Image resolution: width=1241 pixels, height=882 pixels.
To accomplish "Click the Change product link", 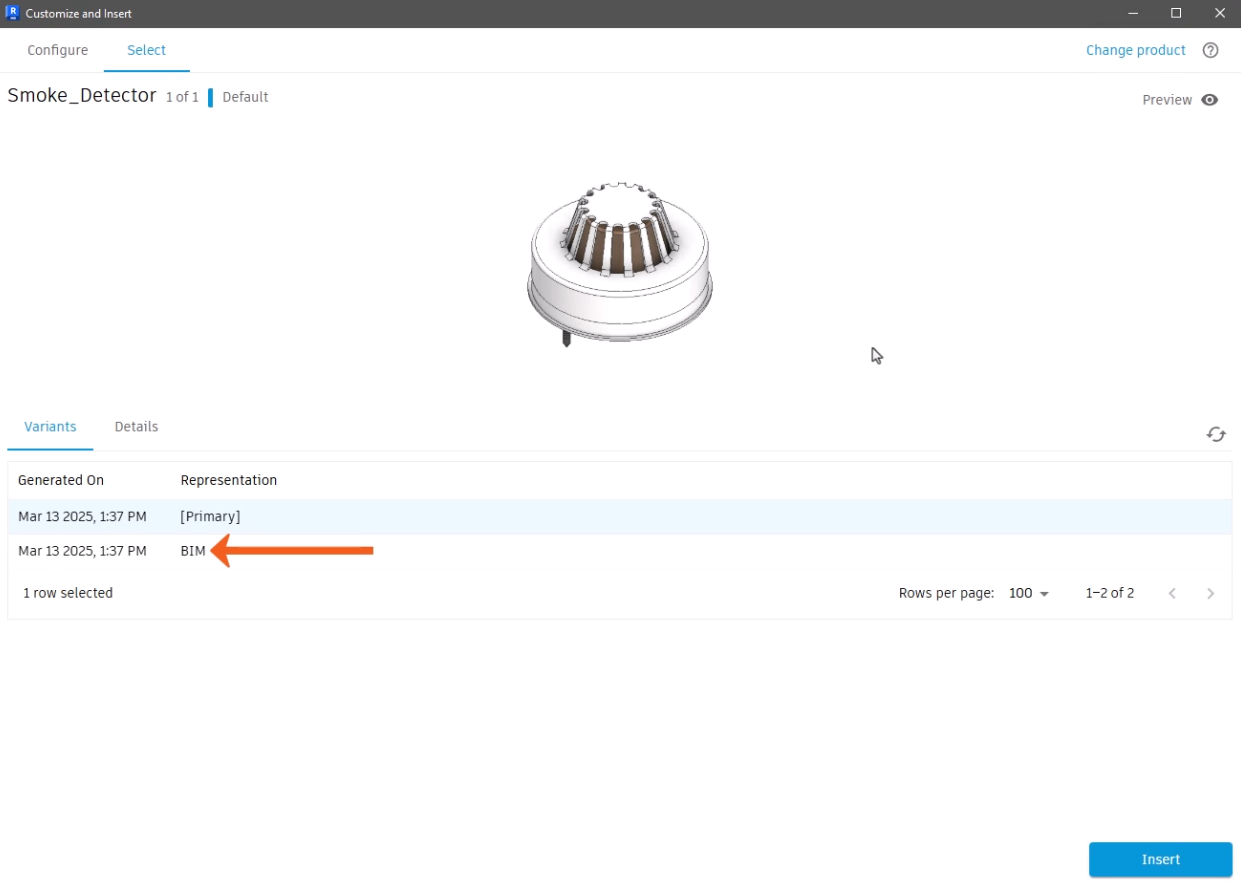I will (x=1135, y=50).
